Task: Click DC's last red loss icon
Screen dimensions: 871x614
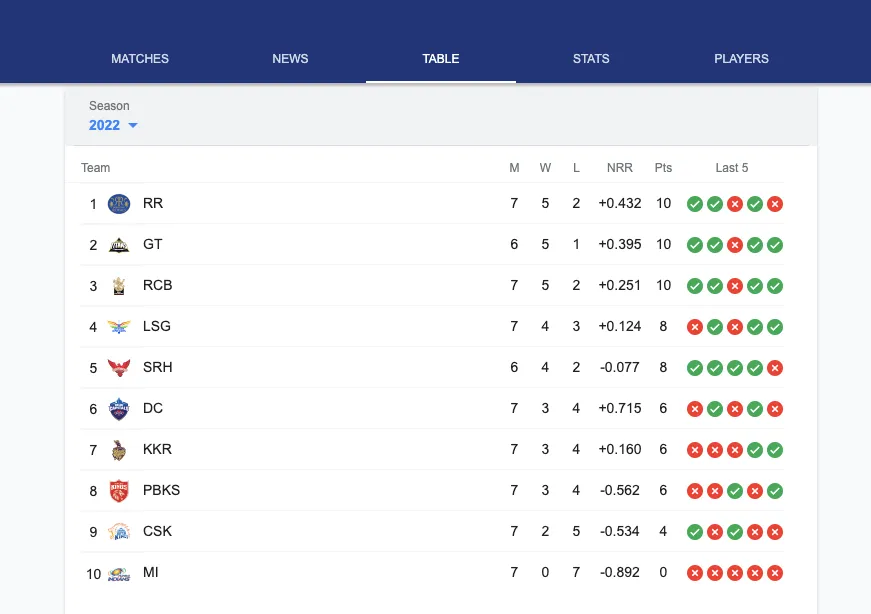Action: point(775,409)
